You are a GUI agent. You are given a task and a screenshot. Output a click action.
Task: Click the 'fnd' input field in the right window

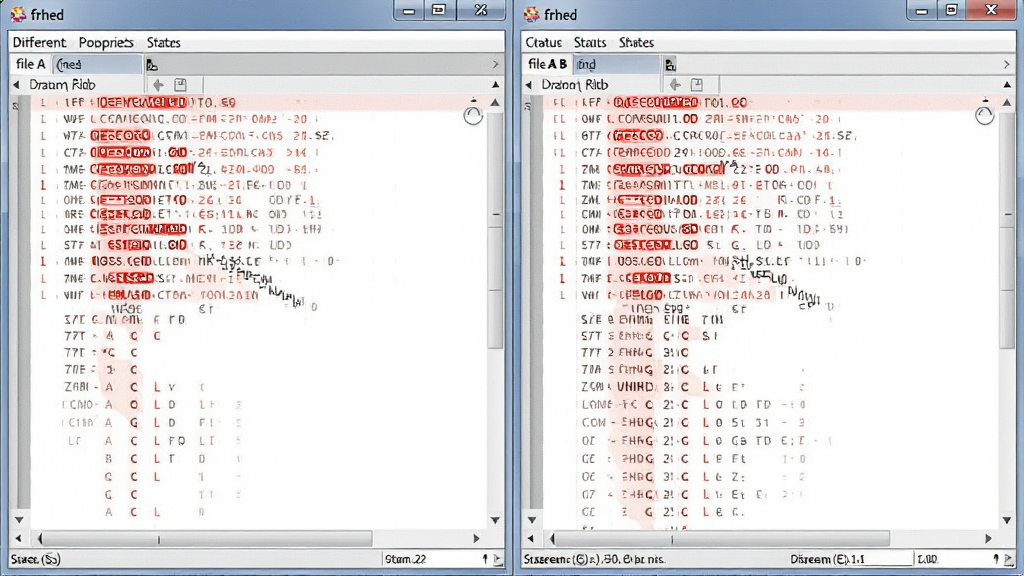(617, 64)
